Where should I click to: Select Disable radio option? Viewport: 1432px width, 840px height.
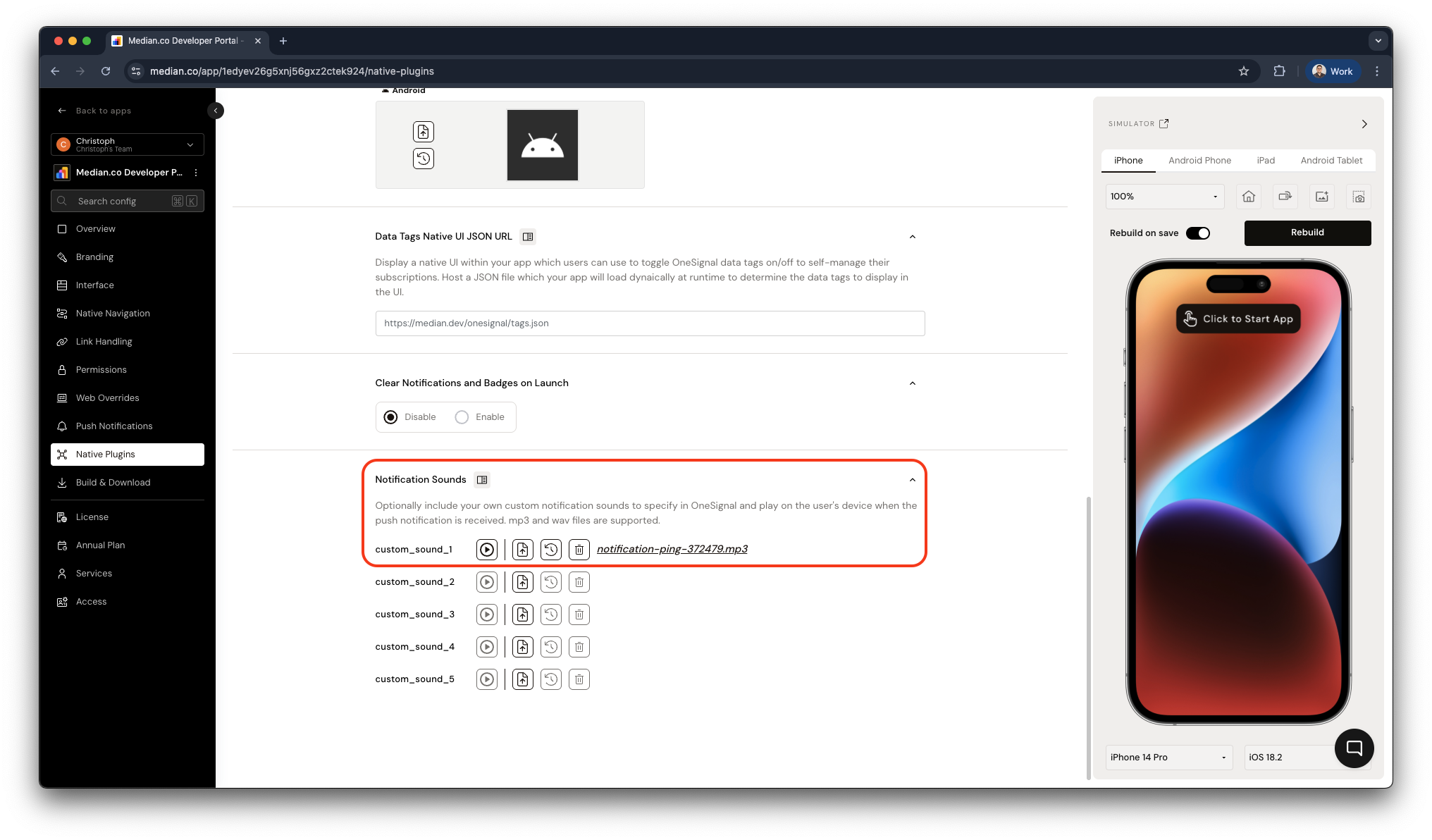(x=390, y=417)
